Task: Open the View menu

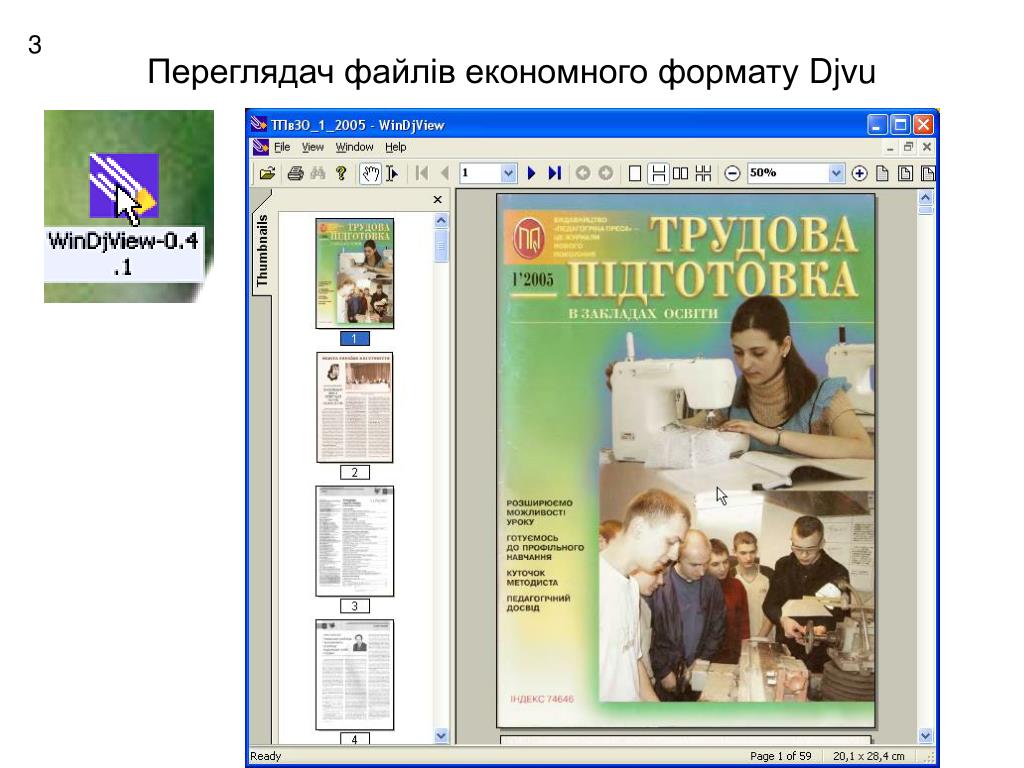Action: pyautogui.click(x=313, y=147)
